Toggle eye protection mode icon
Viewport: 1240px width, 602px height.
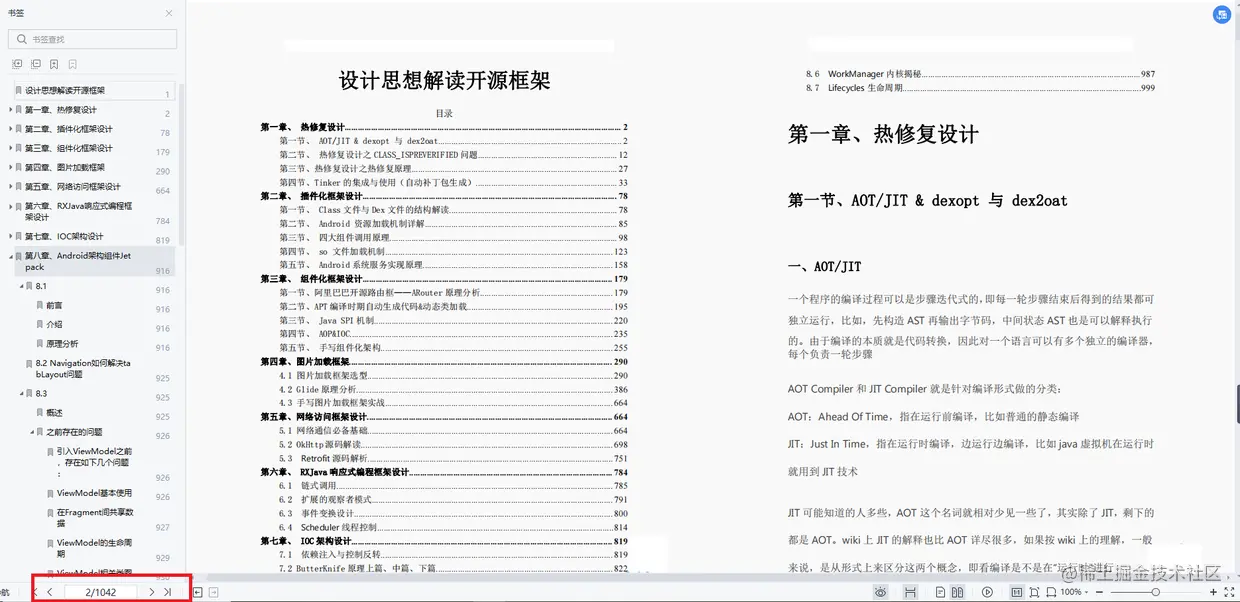pyautogui.click(x=881, y=592)
